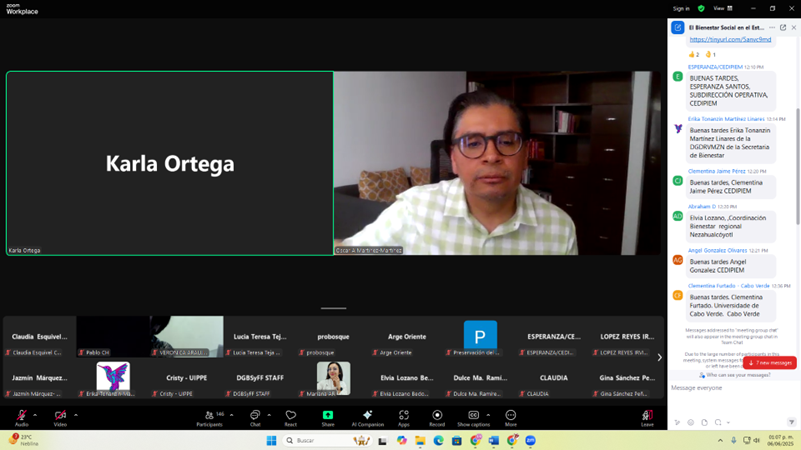The height and width of the screenshot is (450, 801).
Task: Click the clapping hands reaction in chat
Action: click(711, 54)
